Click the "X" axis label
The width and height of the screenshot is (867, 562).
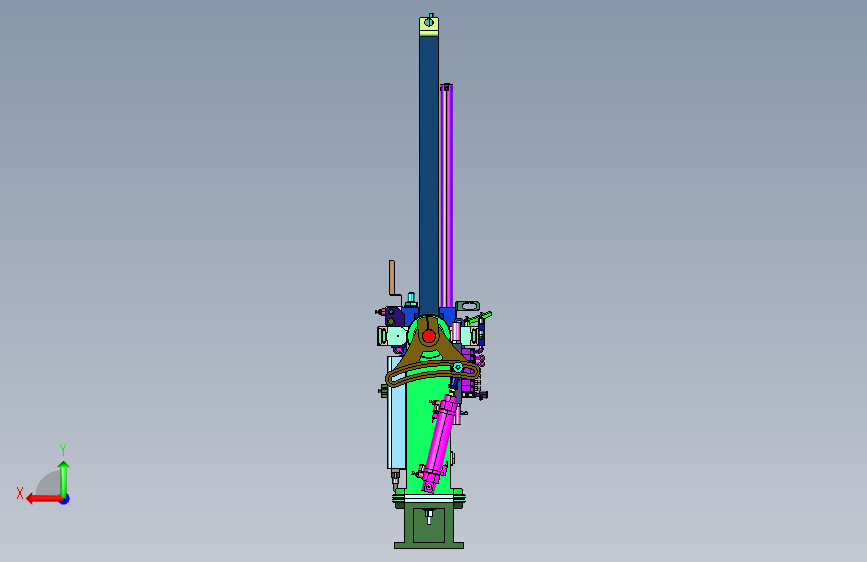point(20,493)
